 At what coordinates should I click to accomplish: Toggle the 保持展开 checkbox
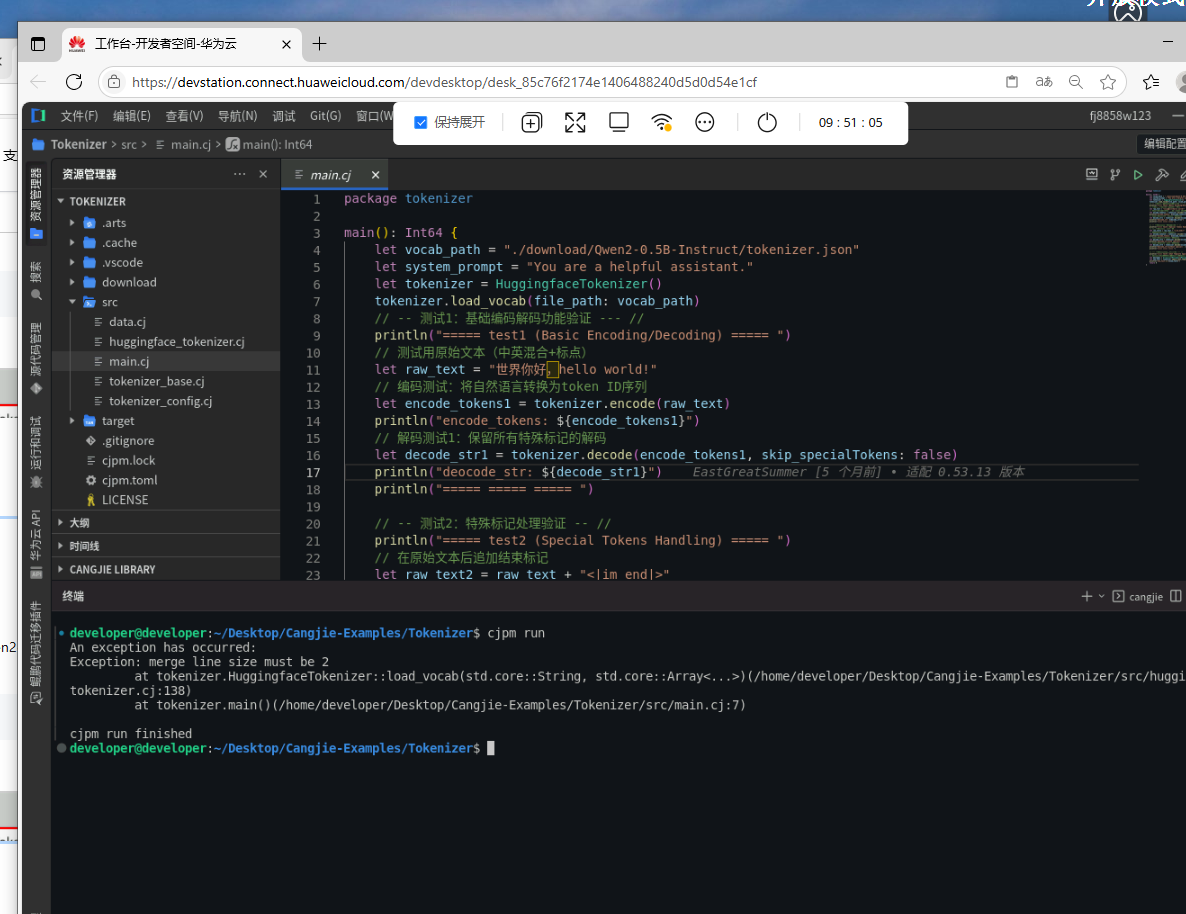point(421,123)
